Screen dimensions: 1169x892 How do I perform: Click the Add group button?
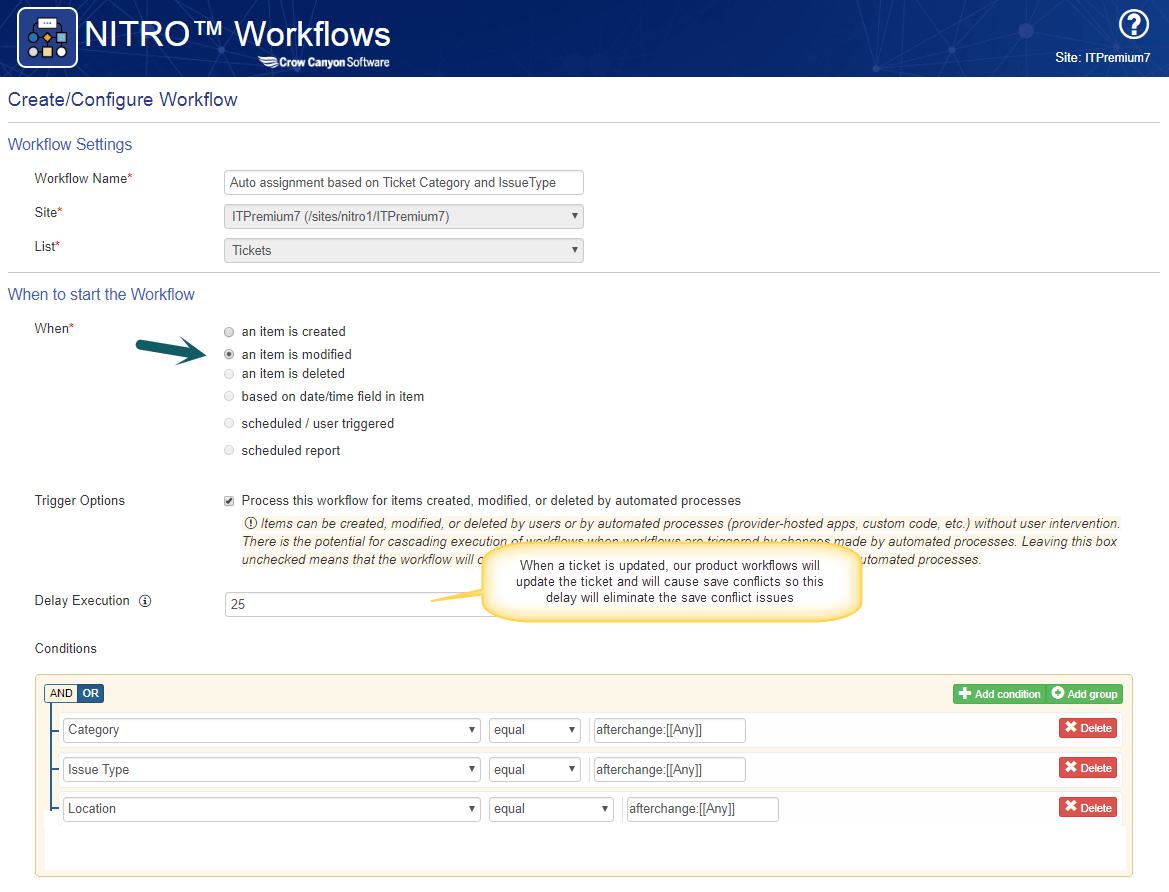(1084, 694)
